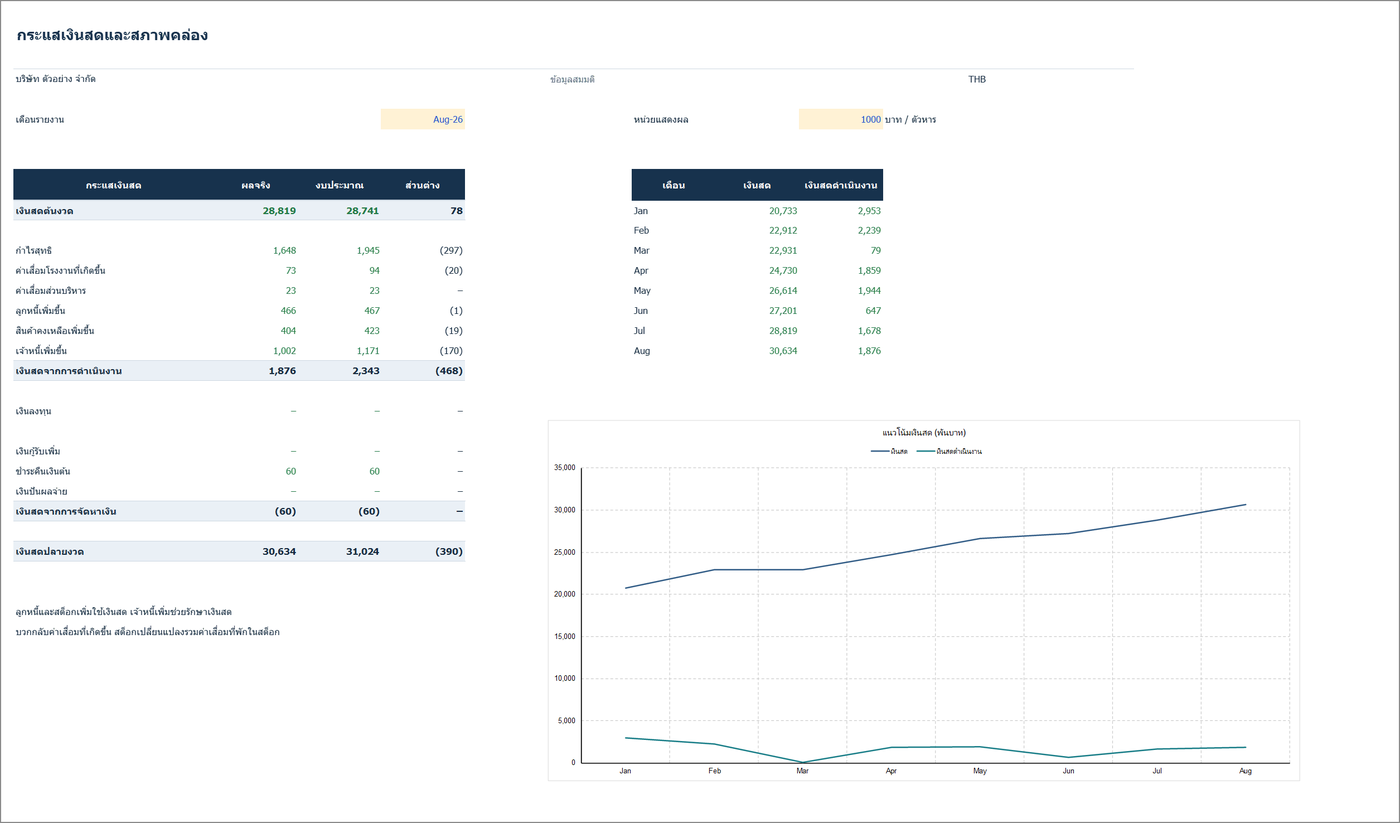Click the actual net profit value '1,648'
1400x823 pixels.
pyautogui.click(x=284, y=251)
